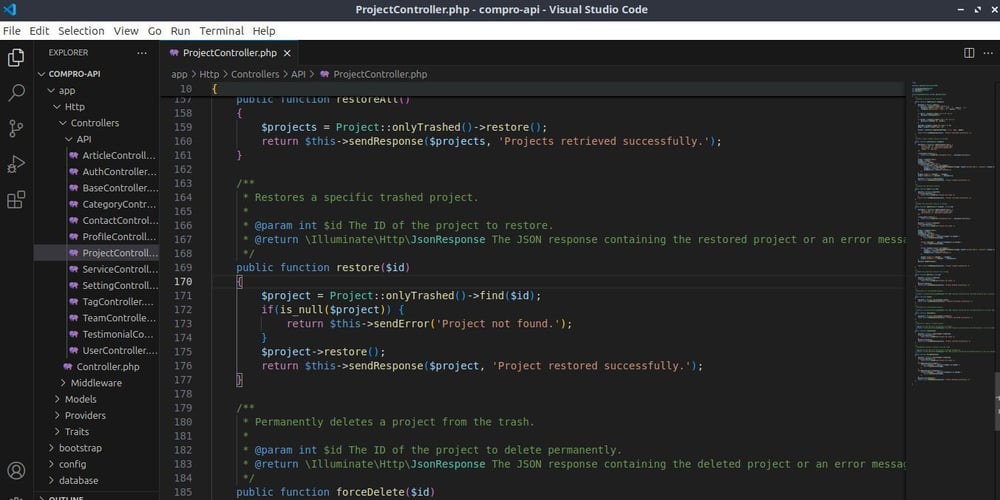Open BaseController file in explorer
Screen dimensions: 1000x500
(96, 188)
